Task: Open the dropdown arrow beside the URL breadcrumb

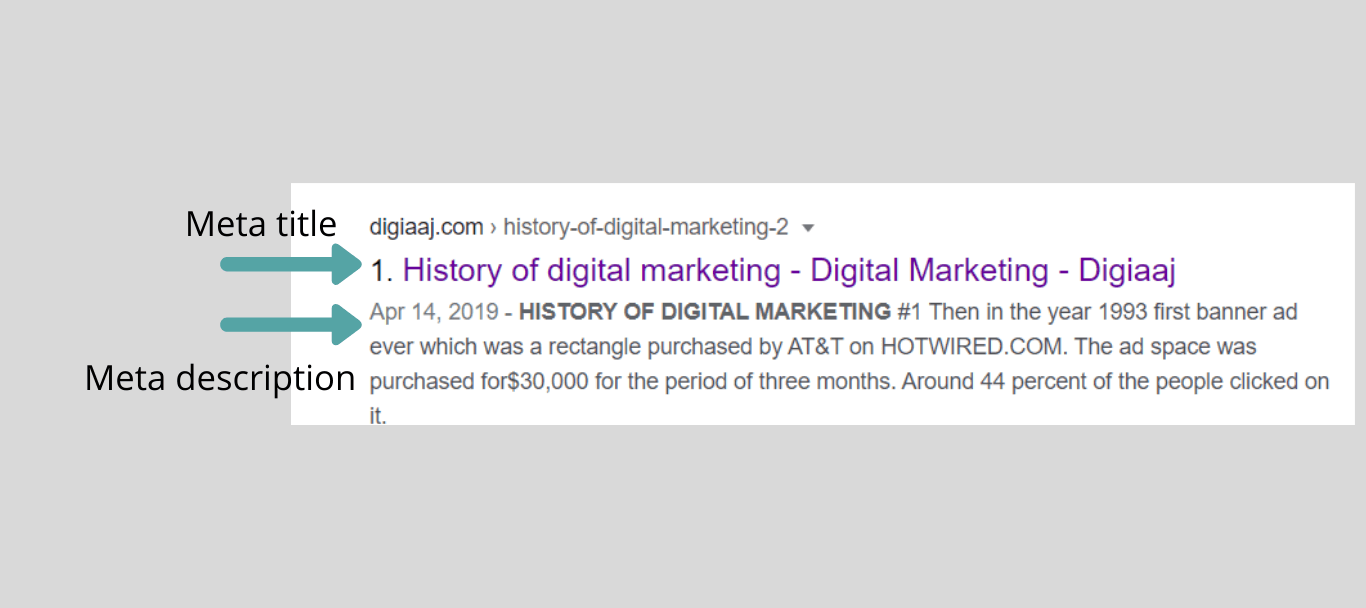Action: [x=808, y=228]
